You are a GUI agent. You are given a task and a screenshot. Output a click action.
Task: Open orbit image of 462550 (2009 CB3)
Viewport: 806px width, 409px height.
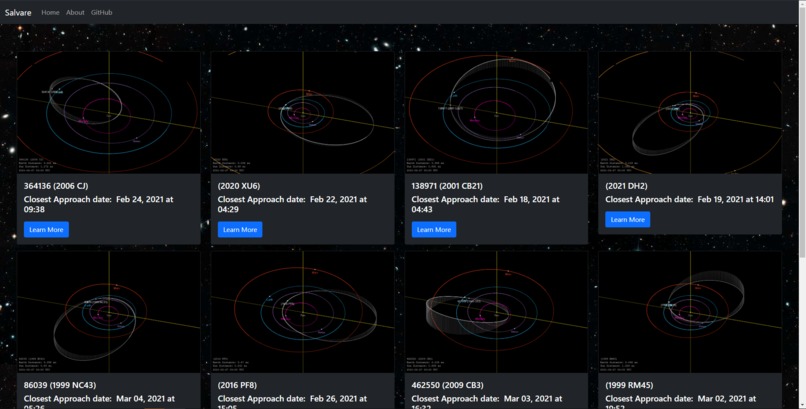[x=496, y=312]
